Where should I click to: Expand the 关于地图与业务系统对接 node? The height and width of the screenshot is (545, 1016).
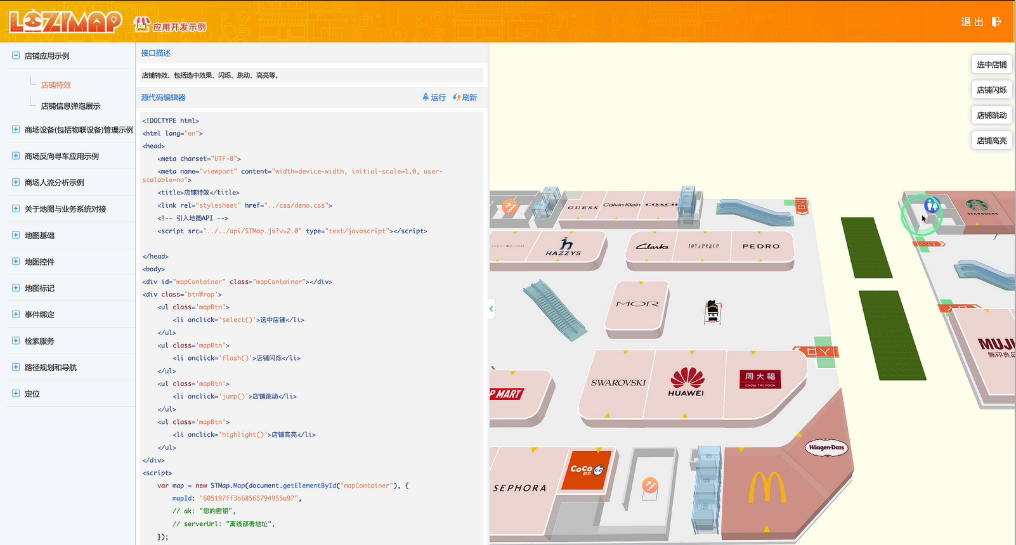16,209
